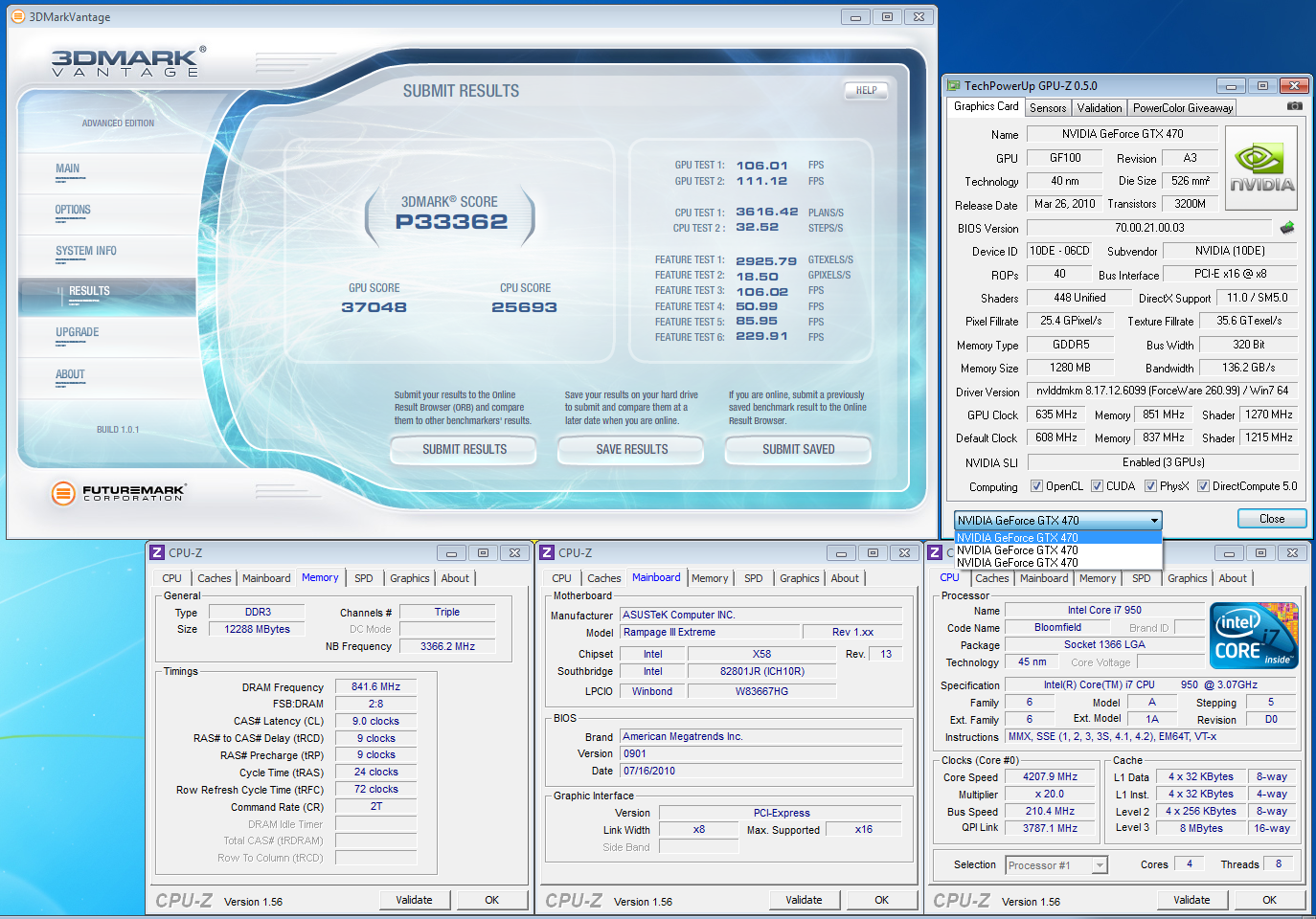Click the GPU-Z screenshot camera icon
The height and width of the screenshot is (919, 1316).
[1294, 106]
